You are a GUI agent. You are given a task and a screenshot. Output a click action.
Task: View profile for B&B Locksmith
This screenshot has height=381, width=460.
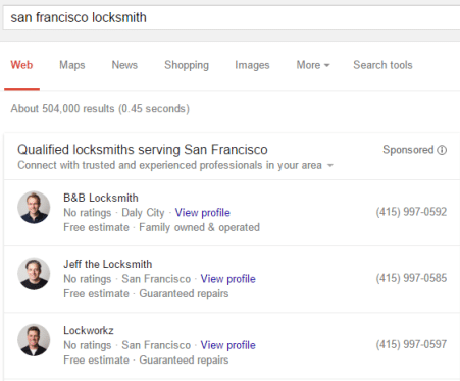203,213
